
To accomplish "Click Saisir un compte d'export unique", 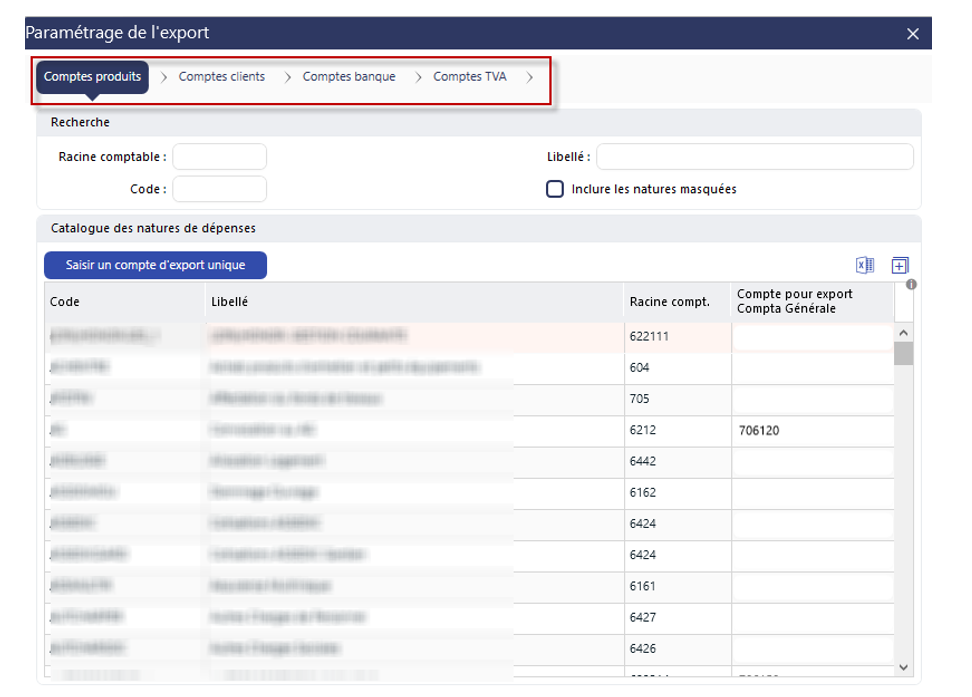I will click(x=155, y=266).
